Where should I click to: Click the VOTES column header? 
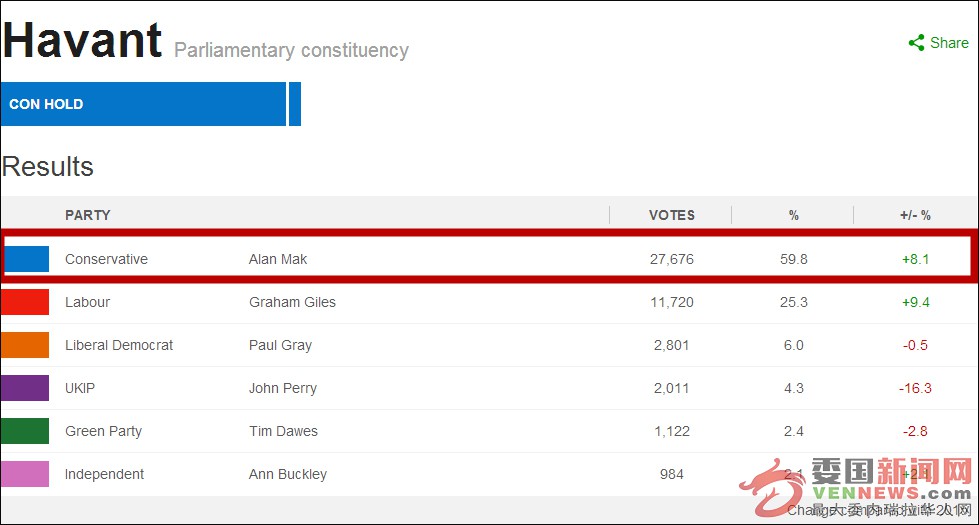[672, 215]
